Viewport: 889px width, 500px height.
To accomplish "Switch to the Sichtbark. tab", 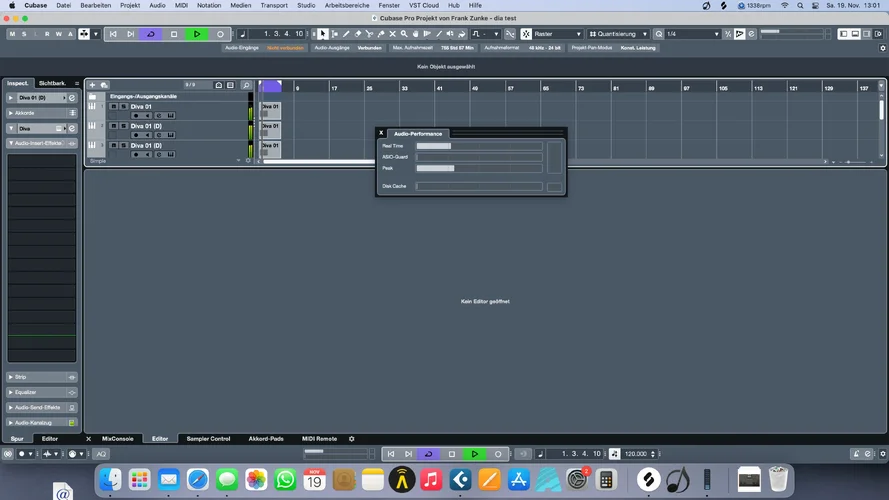I will tap(52, 83).
